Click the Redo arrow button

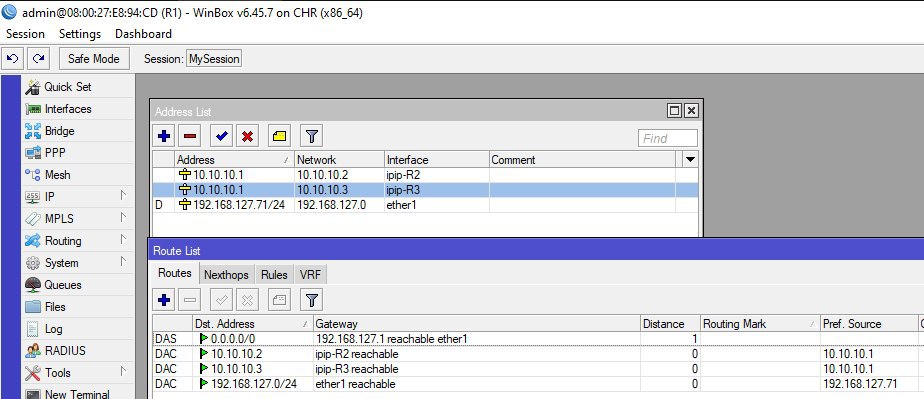coord(38,58)
